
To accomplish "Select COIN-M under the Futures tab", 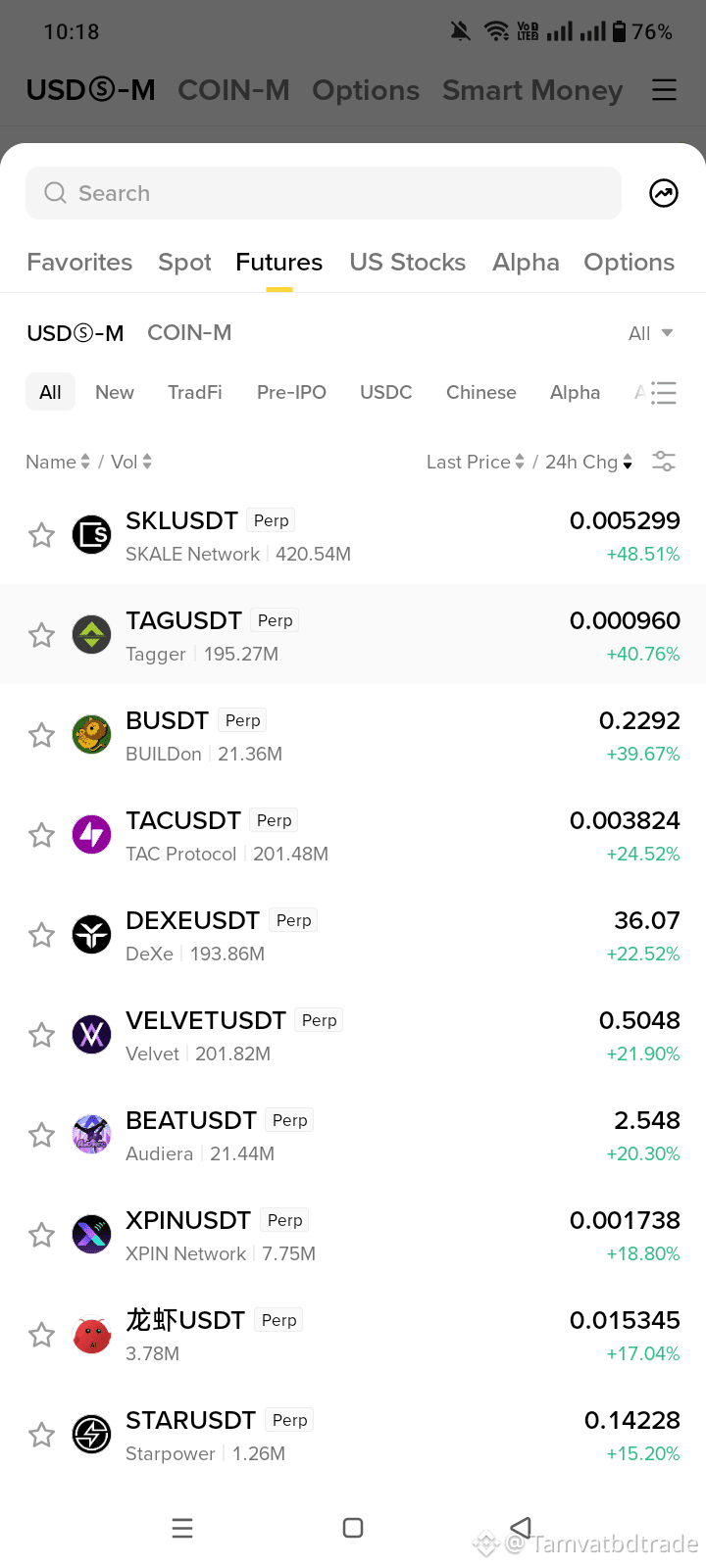I will point(189,333).
